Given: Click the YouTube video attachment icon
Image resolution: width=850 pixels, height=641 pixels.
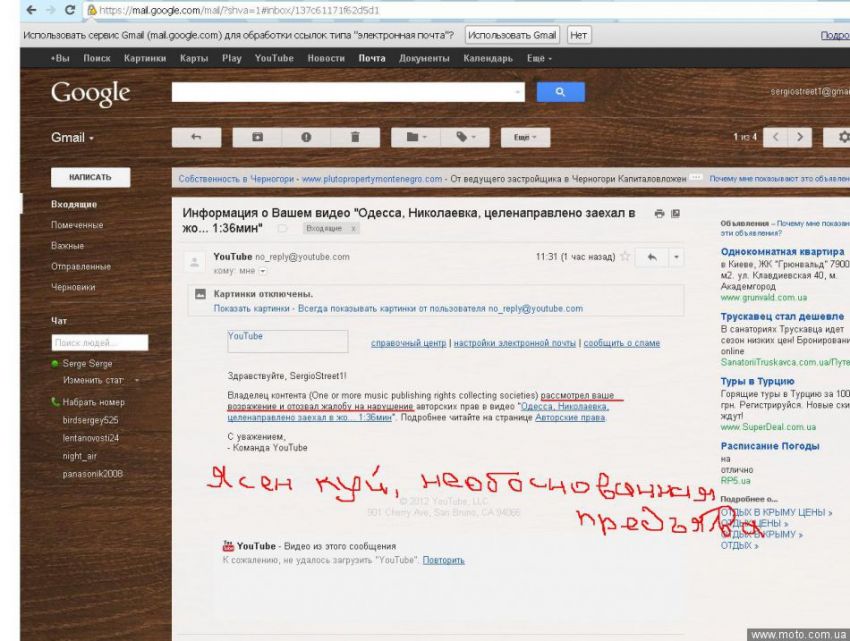Looking at the screenshot, I should pyautogui.click(x=228, y=546).
